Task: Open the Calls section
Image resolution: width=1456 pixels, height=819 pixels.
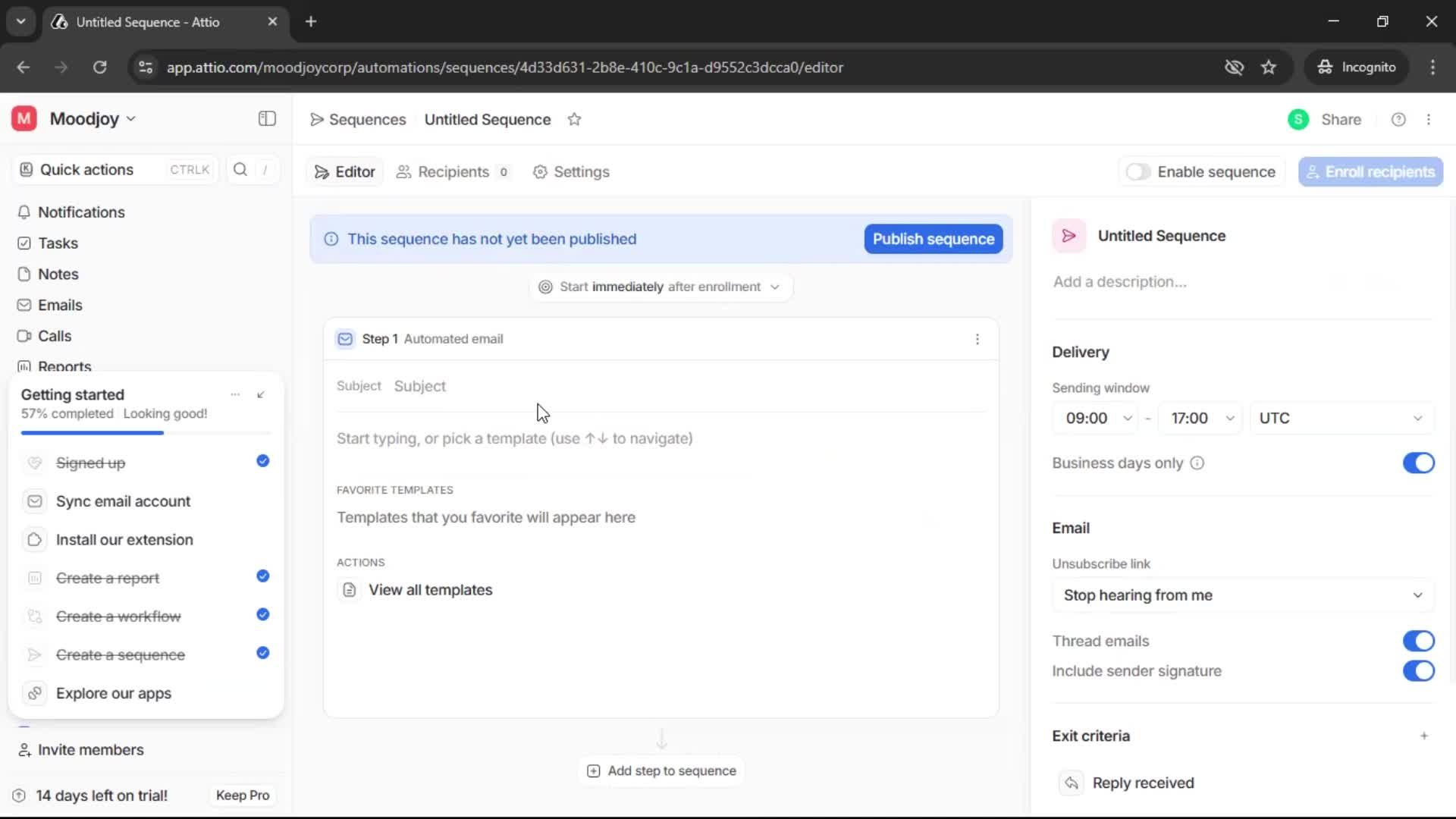Action: tap(54, 336)
